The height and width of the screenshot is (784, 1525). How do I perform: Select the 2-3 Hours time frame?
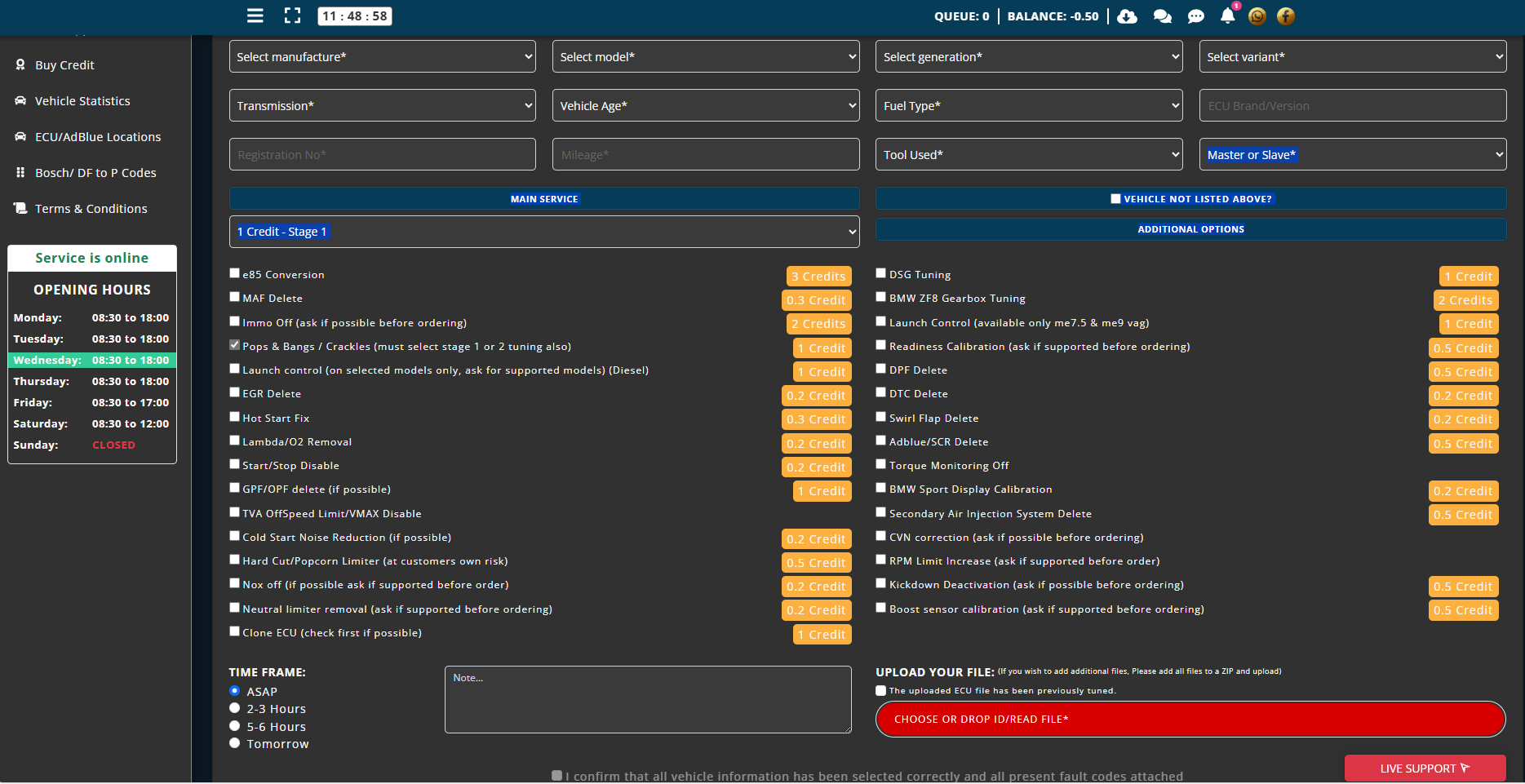point(235,708)
